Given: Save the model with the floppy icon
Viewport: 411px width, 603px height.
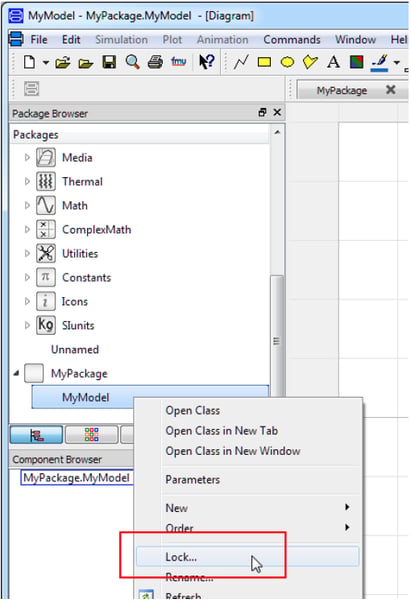Looking at the screenshot, I should (x=109, y=62).
